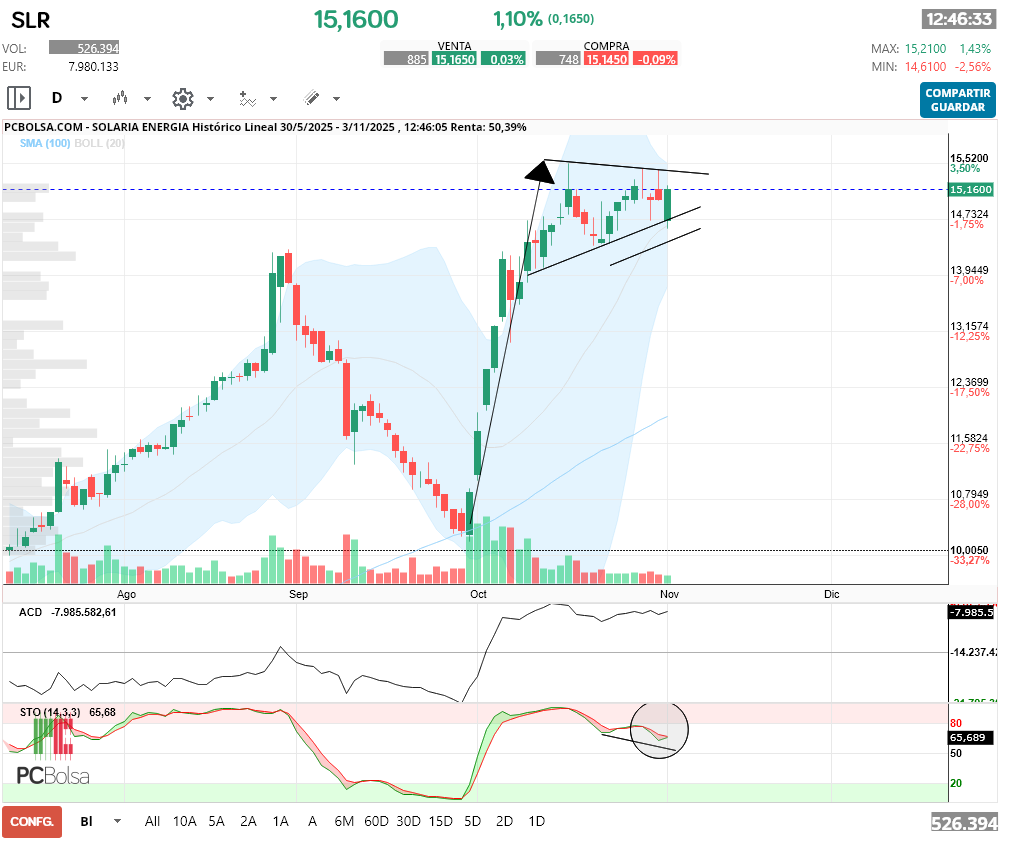Click the MIN value 14,6100
This screenshot has width=1011, height=843.
coord(925,67)
